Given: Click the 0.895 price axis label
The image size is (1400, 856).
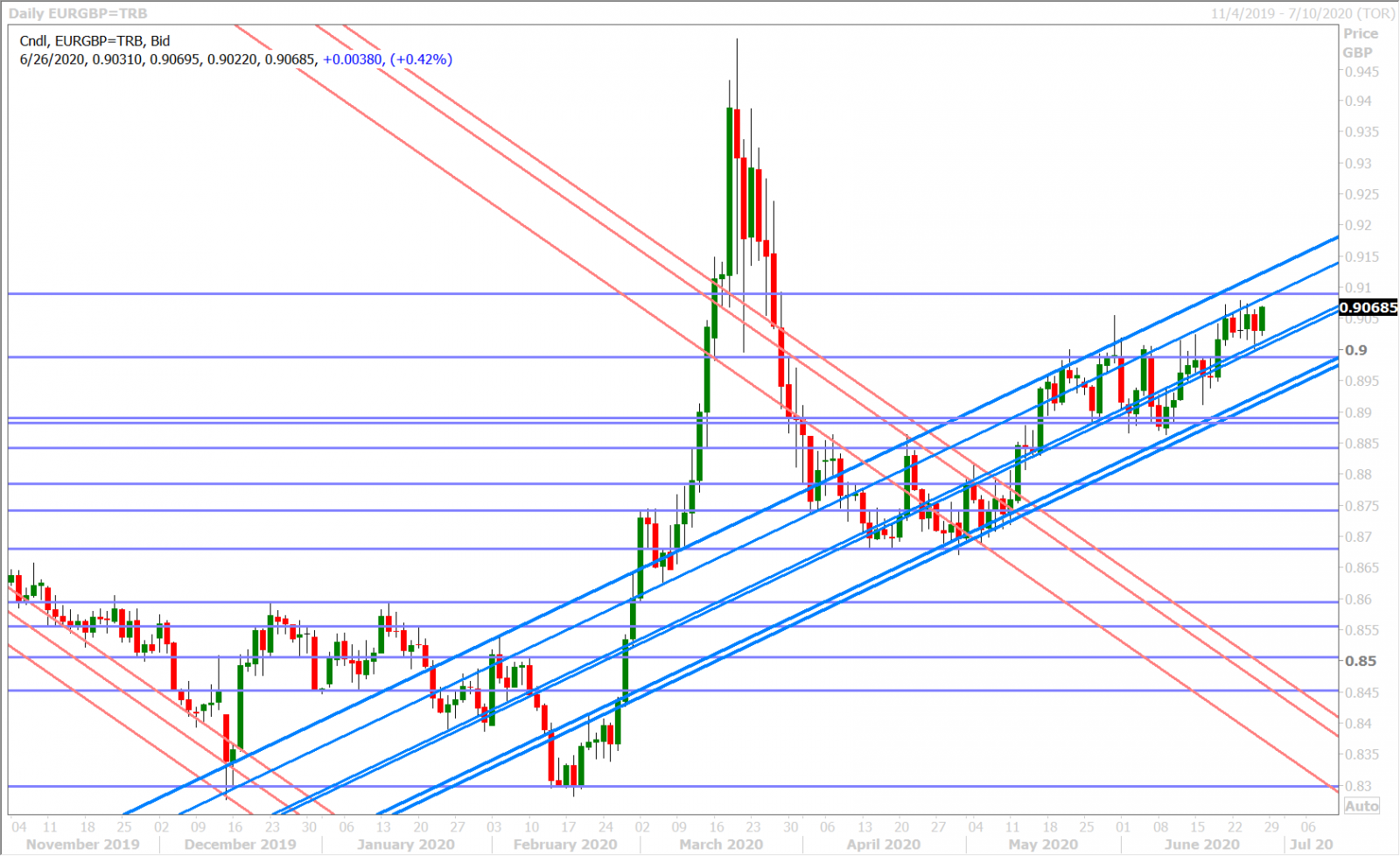Looking at the screenshot, I should 1362,382.
